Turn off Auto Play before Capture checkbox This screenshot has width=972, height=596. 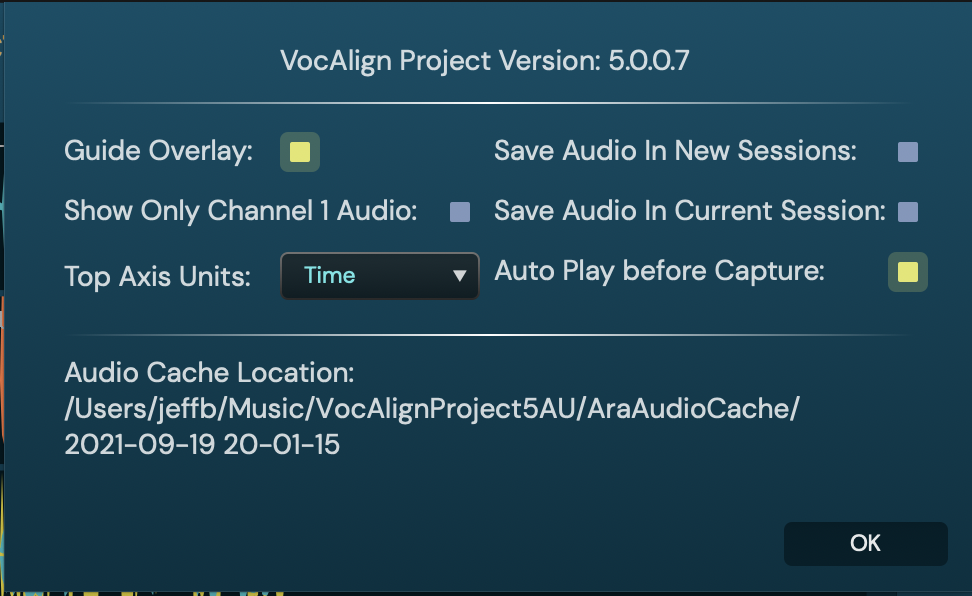pyautogui.click(x=907, y=272)
